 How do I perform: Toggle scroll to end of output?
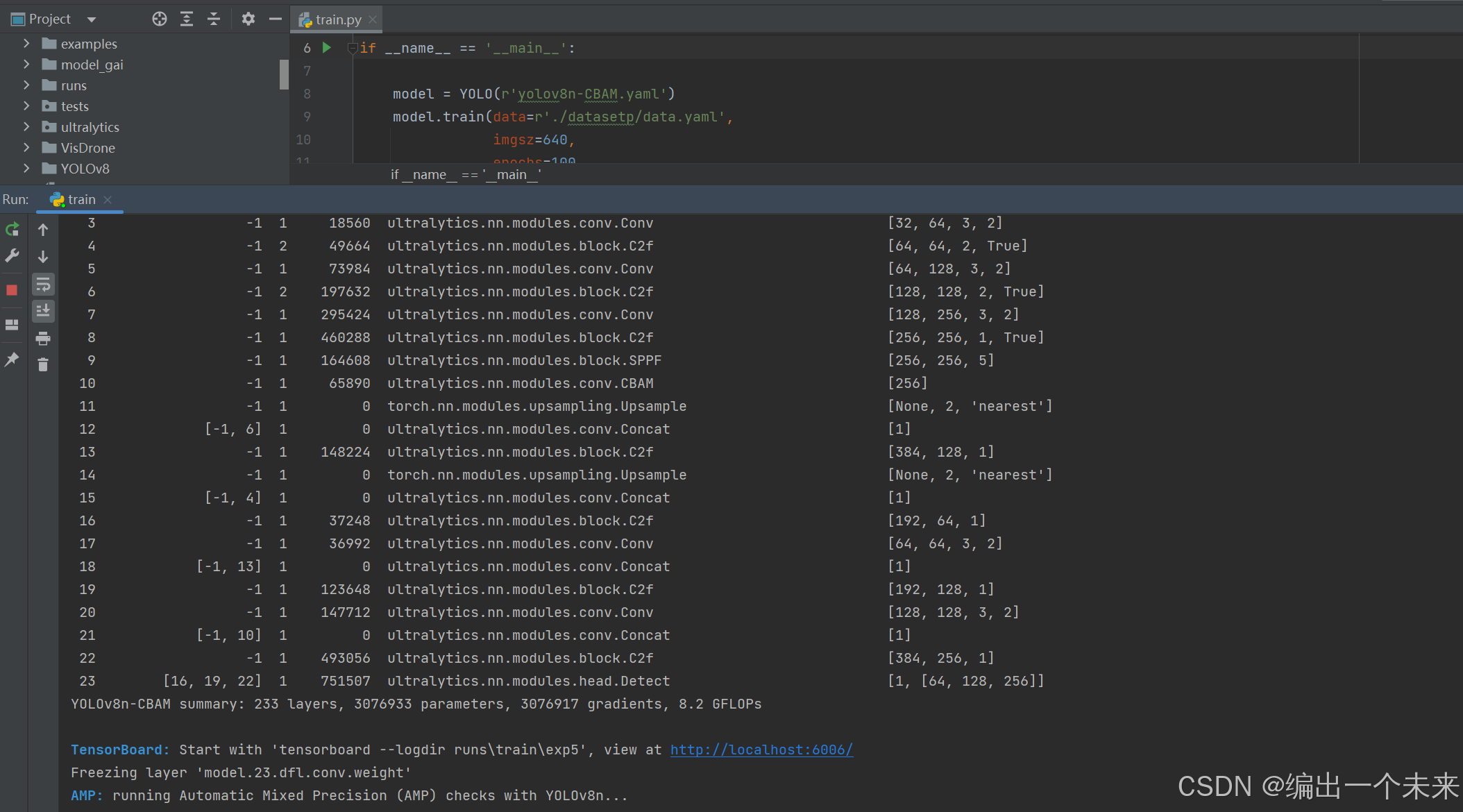tap(43, 311)
